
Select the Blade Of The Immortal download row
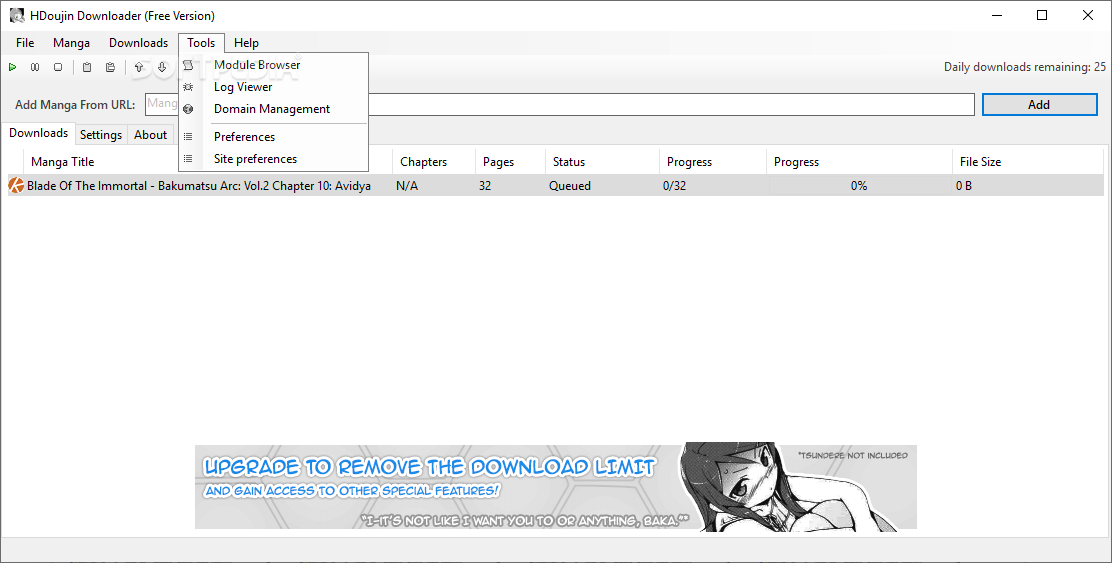tap(555, 186)
